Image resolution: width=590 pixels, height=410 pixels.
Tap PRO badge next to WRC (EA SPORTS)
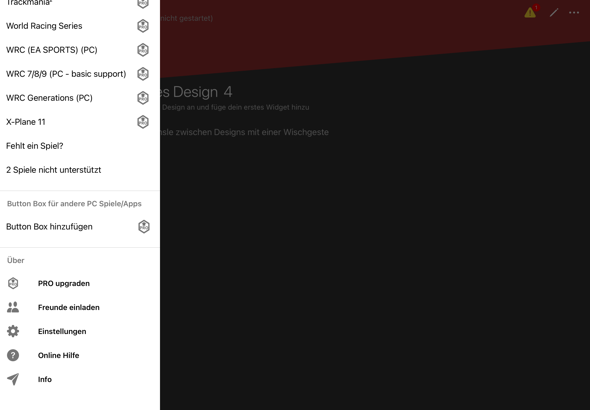point(143,50)
